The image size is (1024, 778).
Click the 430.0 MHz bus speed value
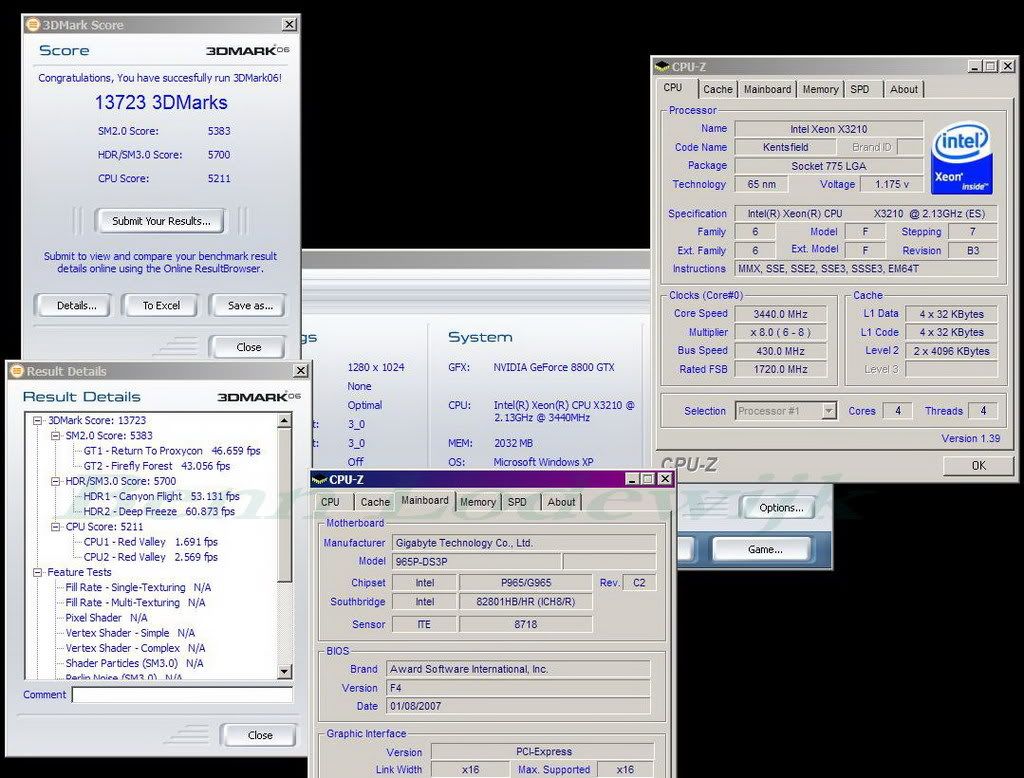click(780, 351)
